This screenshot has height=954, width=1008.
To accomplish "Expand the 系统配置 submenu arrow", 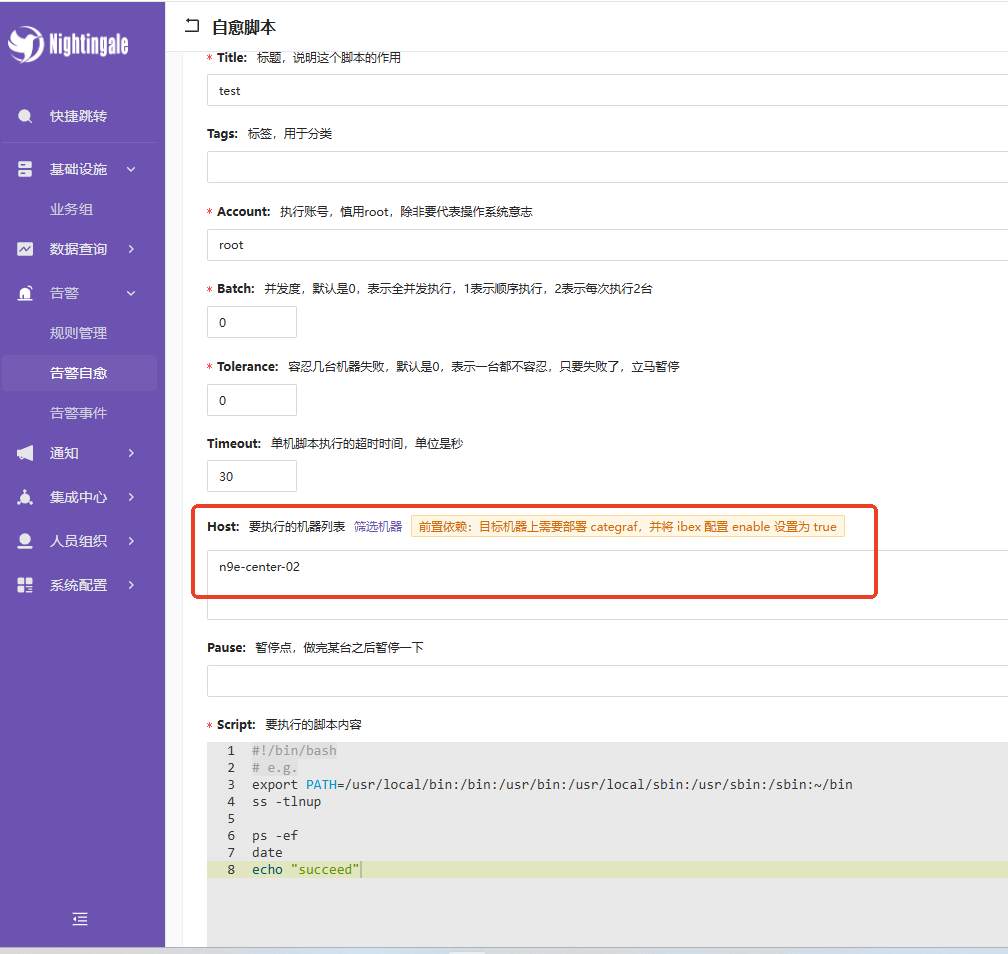I will [x=131, y=585].
